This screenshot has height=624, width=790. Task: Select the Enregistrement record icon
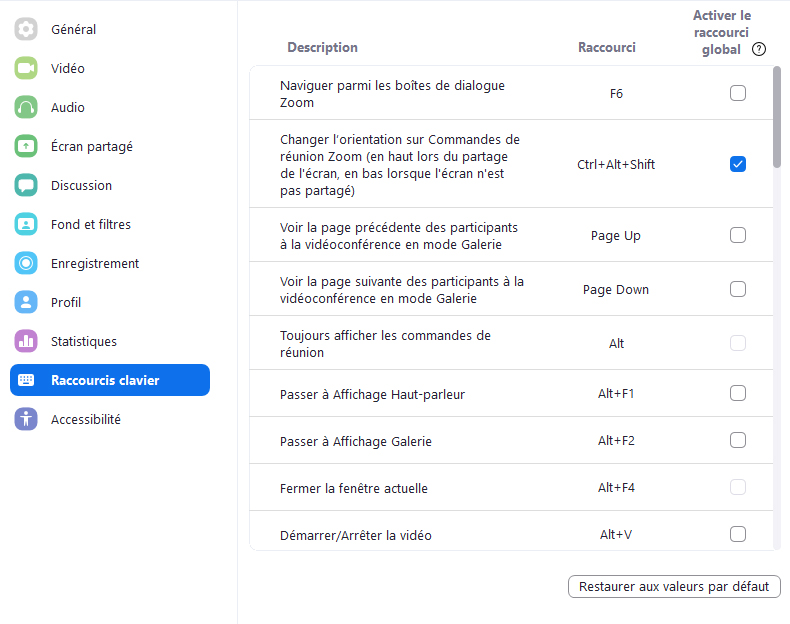(26, 264)
